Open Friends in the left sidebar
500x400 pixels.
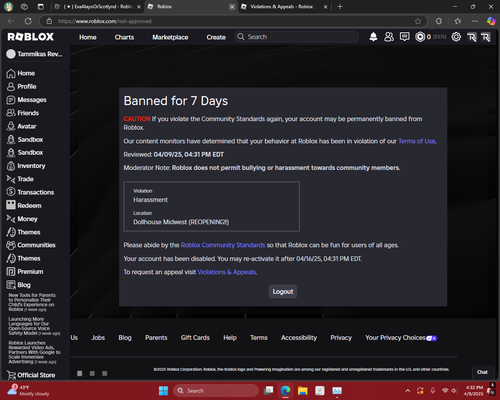click(23, 113)
